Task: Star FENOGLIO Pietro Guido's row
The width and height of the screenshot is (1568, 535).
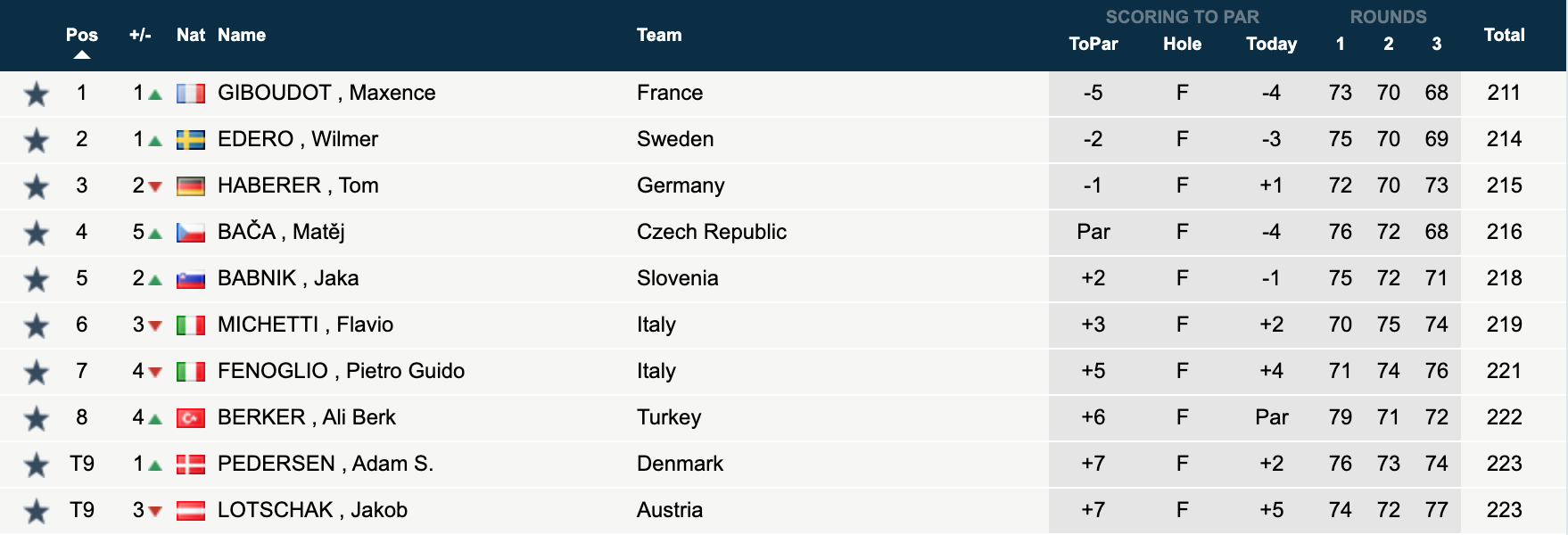Action: point(36,372)
